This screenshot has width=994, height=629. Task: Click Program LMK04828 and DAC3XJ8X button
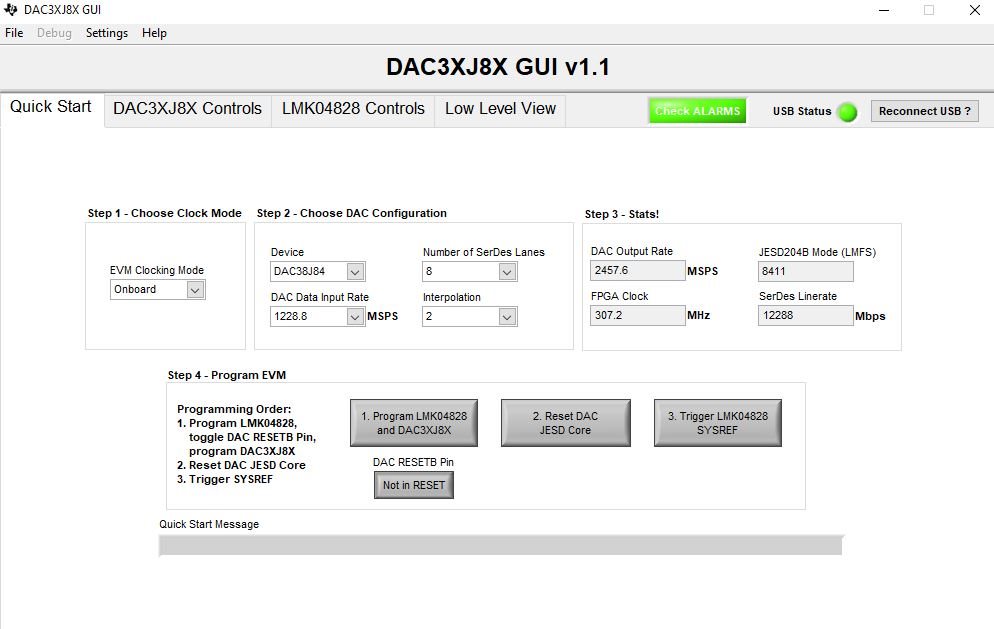point(413,423)
